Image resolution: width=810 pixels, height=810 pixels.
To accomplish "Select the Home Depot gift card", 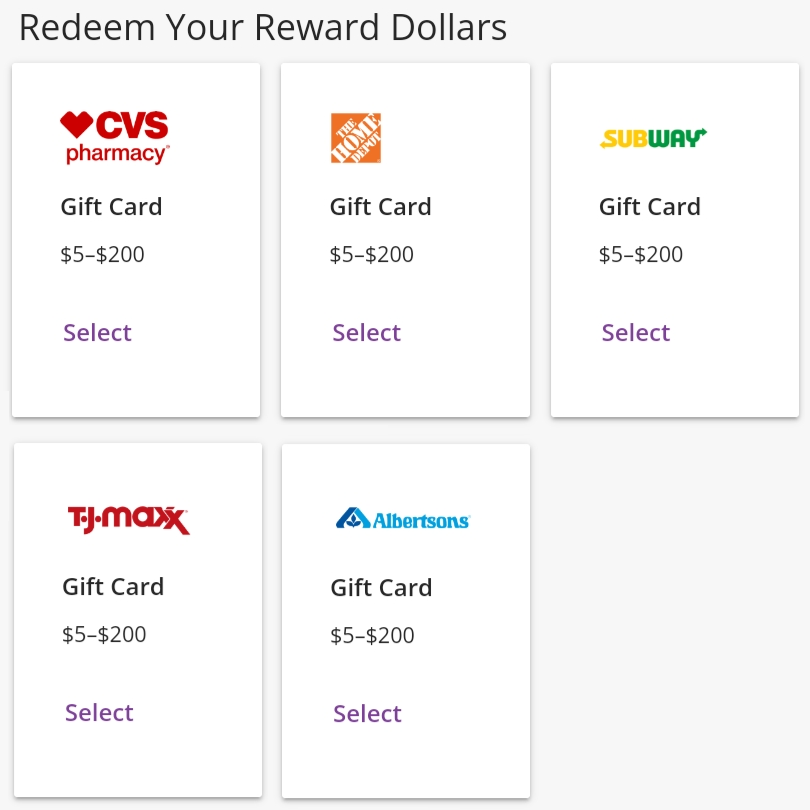I will pyautogui.click(x=366, y=332).
